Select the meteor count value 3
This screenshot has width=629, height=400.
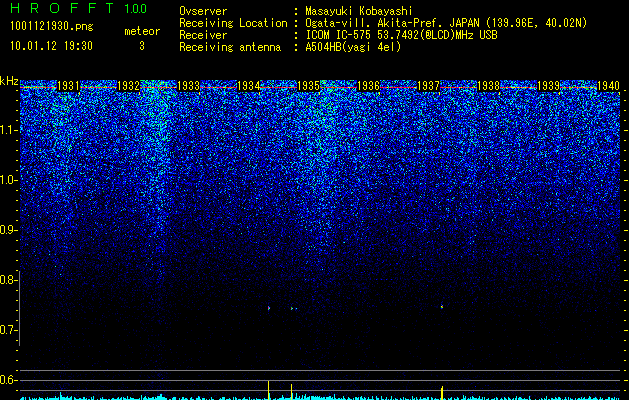tap(142, 46)
